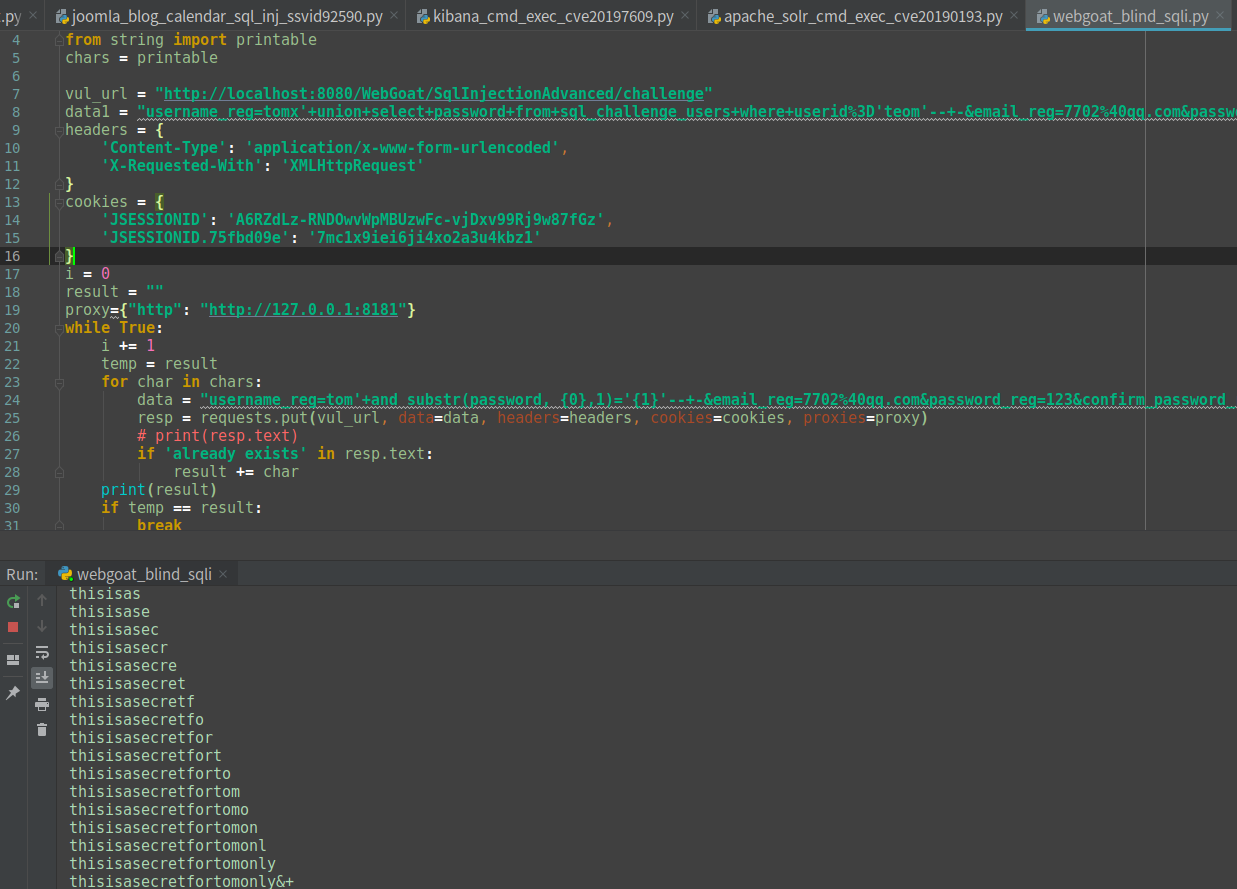Click console output line 'thisisas'
Viewport: 1237px width, 889px height.
click(x=105, y=594)
